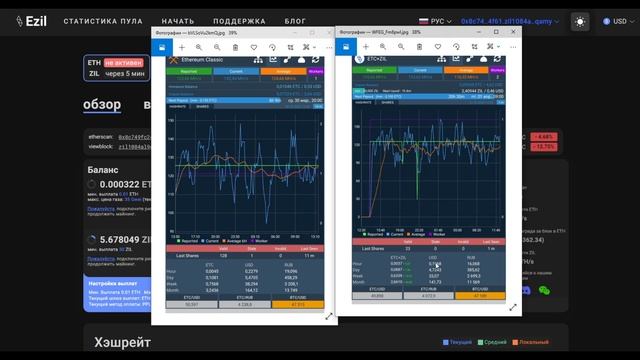Click hashrate chart in left Photos window
Screen dimensions: 640x360
tap(245, 173)
